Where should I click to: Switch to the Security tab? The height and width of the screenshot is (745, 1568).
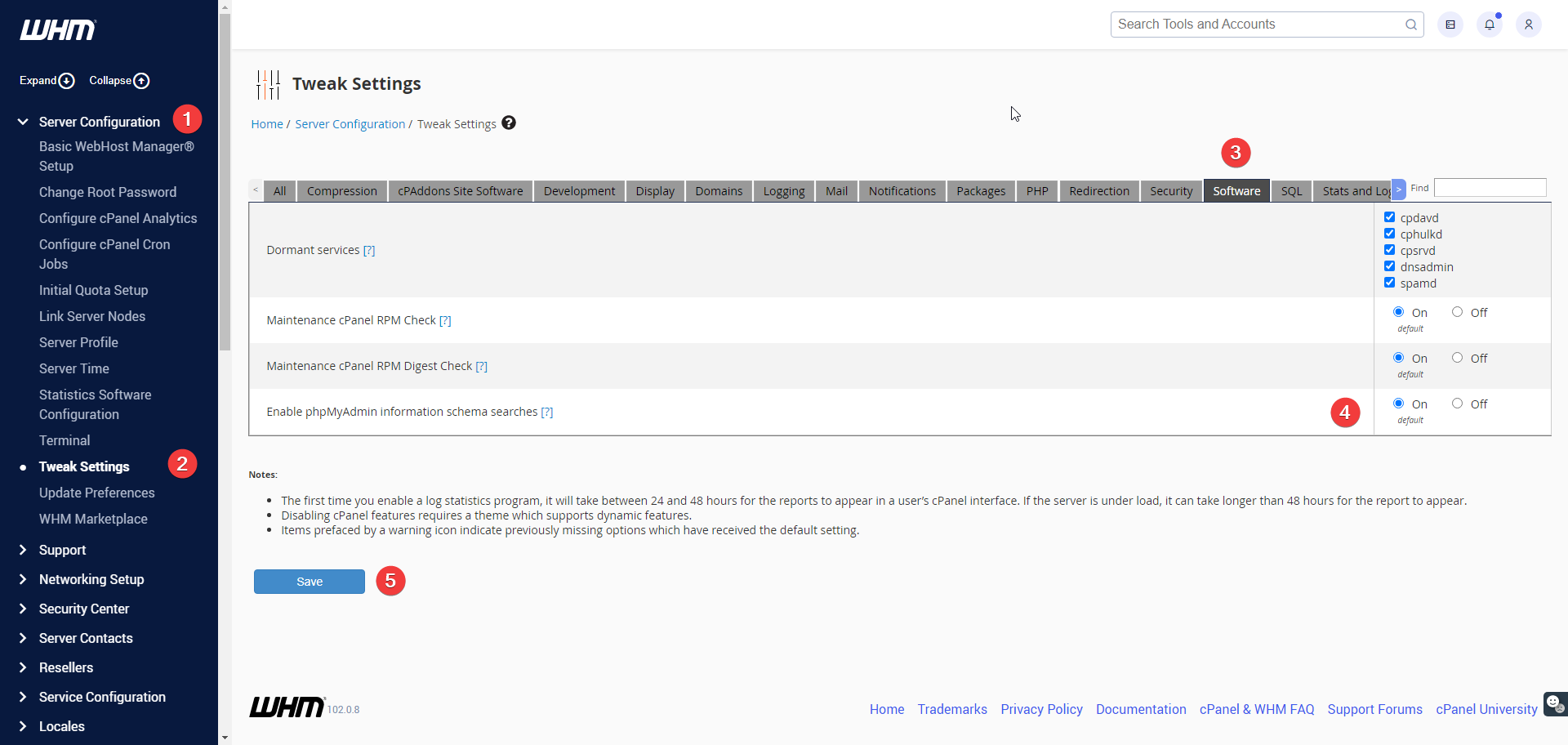tap(1171, 191)
